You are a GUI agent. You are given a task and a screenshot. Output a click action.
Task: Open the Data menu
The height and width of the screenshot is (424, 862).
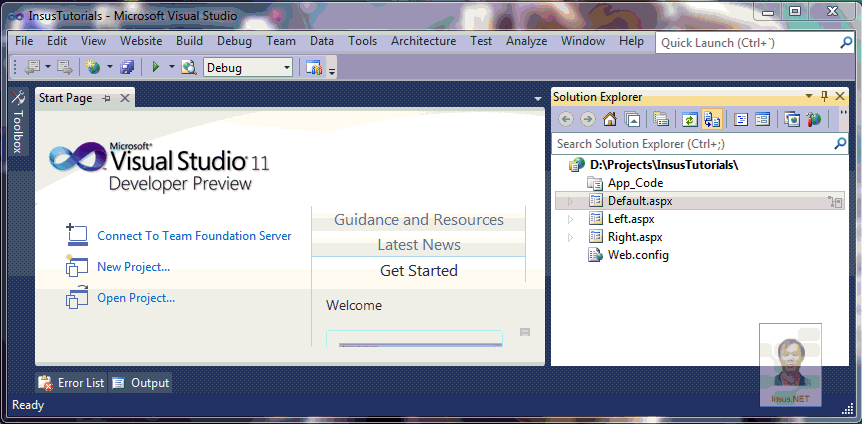(x=322, y=41)
